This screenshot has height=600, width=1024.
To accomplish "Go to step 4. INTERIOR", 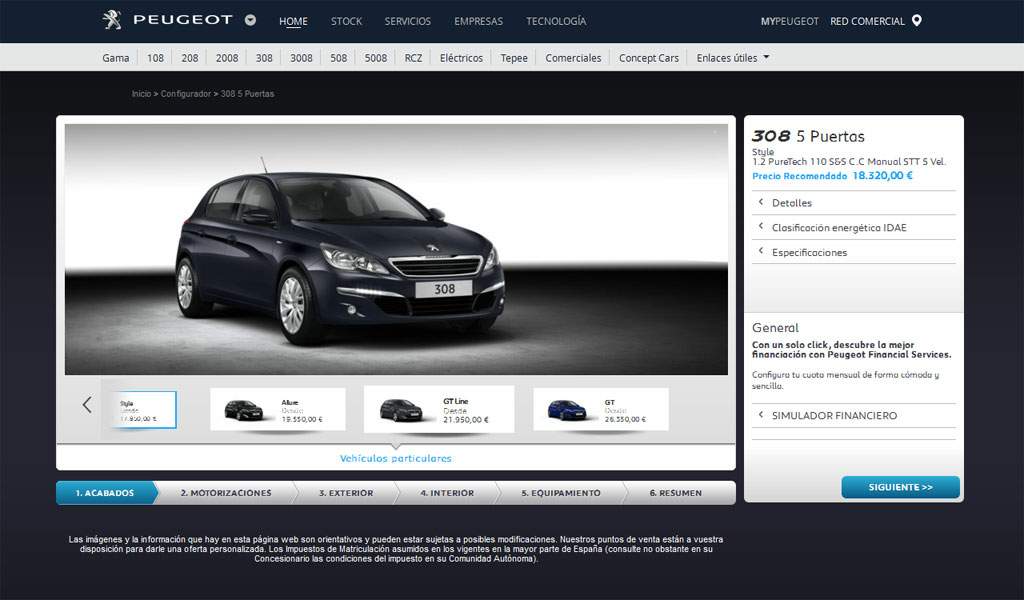I will pos(447,493).
